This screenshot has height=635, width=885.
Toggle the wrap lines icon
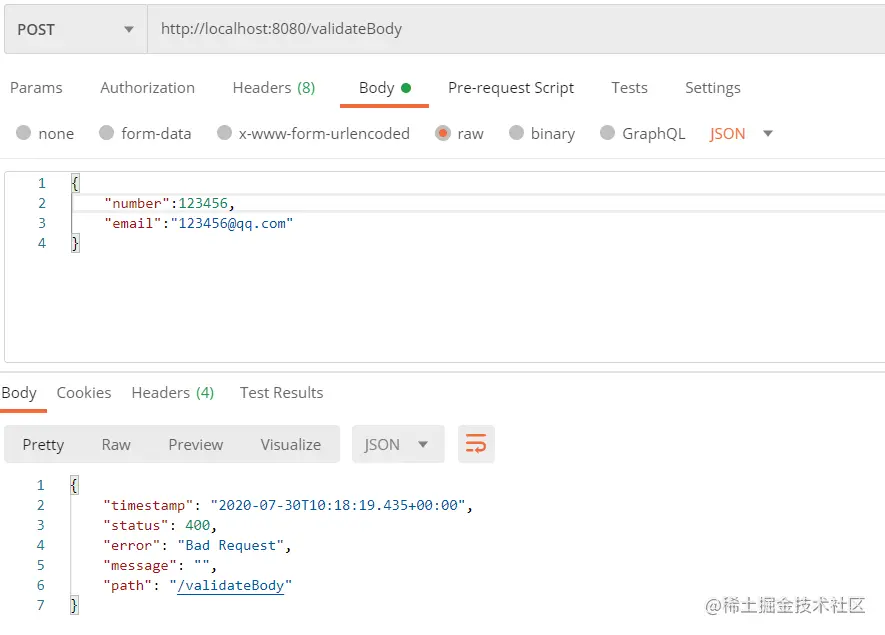pos(476,444)
